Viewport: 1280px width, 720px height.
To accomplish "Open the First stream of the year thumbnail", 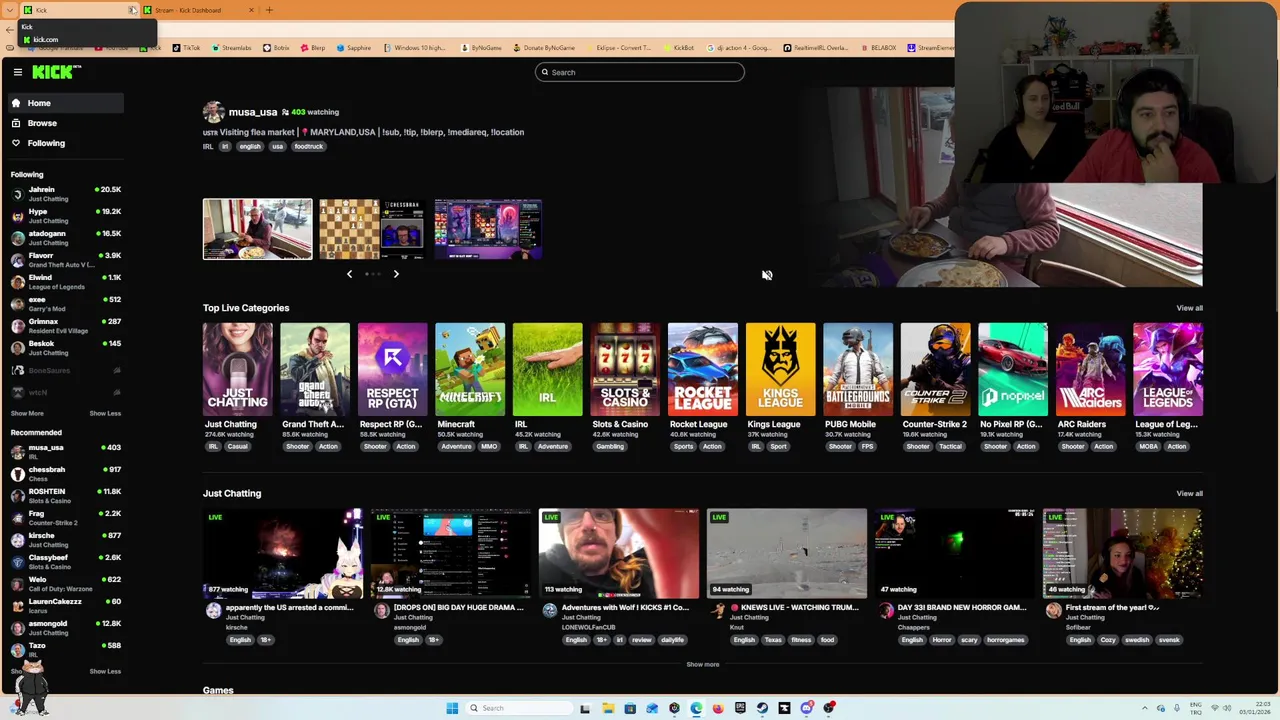I will tap(1123, 553).
